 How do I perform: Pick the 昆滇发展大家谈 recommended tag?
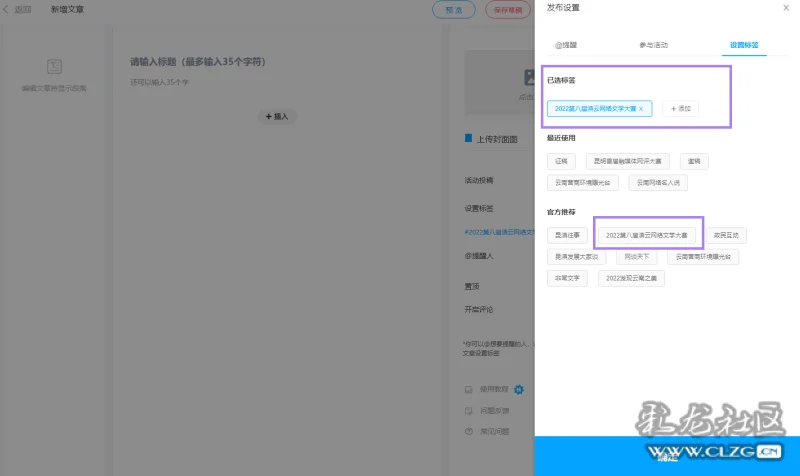(577, 257)
